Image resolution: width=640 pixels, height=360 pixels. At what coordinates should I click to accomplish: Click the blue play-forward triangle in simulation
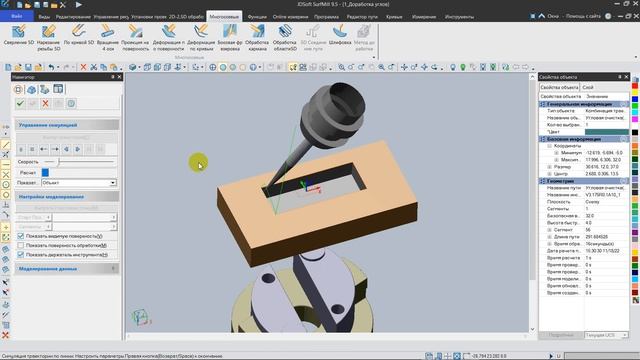click(78, 149)
